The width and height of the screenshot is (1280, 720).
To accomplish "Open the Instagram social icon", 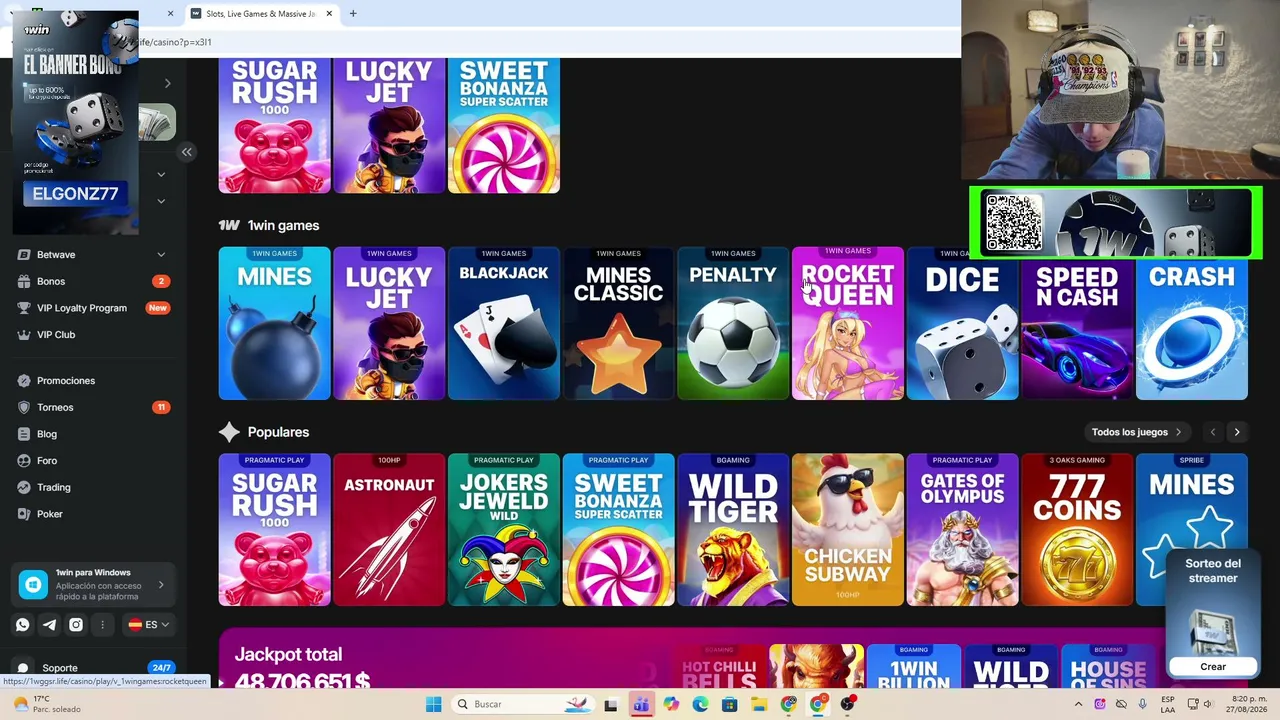I will pyautogui.click(x=76, y=625).
